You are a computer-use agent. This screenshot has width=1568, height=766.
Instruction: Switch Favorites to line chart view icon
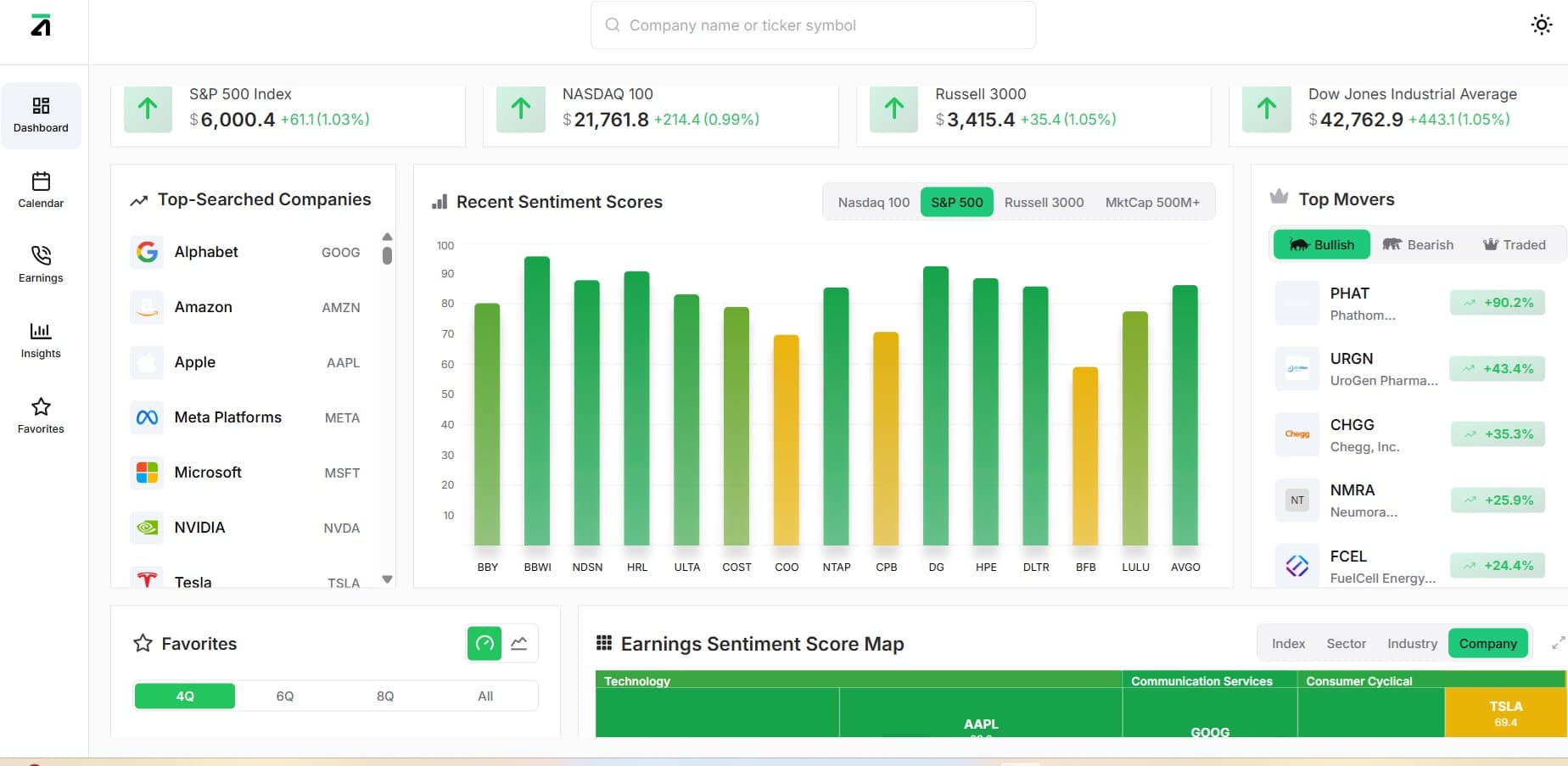(x=519, y=643)
